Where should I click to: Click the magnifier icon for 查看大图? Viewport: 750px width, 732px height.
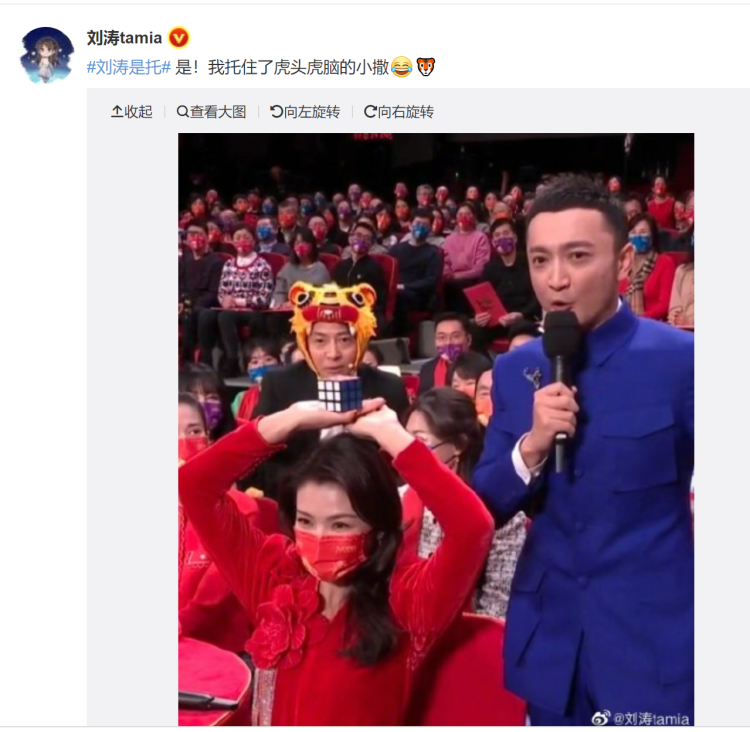click(x=182, y=112)
